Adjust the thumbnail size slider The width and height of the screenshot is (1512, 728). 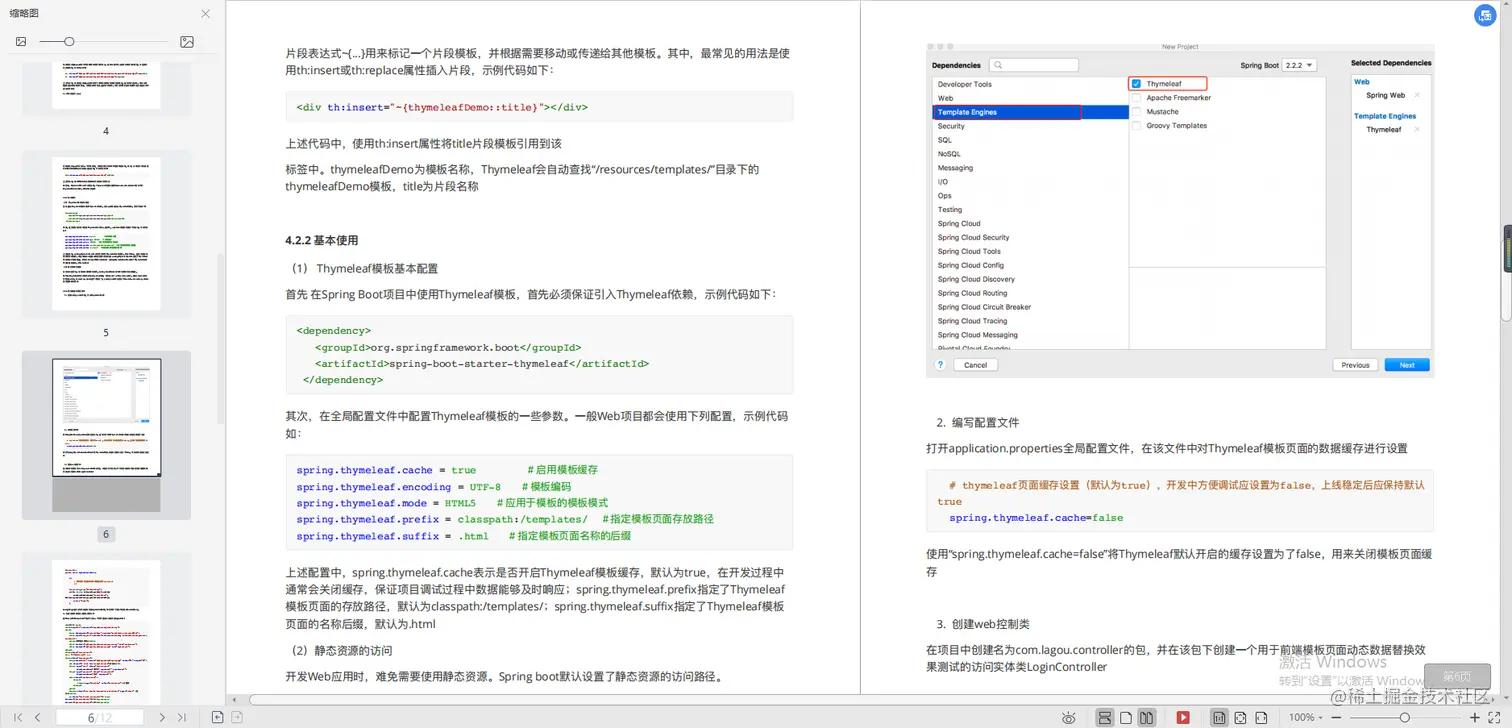tap(69, 42)
